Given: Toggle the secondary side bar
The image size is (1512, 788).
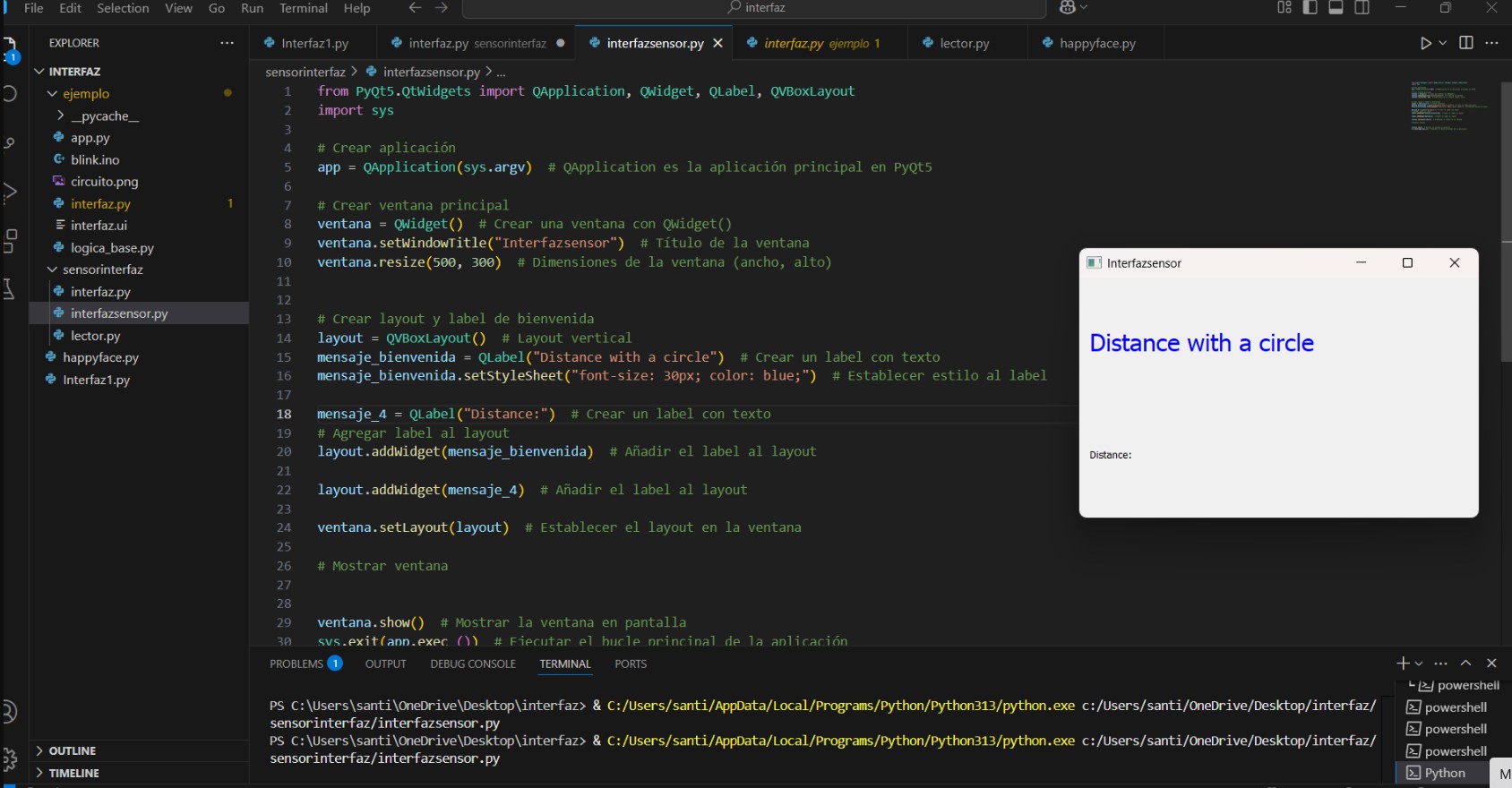Looking at the screenshot, I should [x=1362, y=8].
